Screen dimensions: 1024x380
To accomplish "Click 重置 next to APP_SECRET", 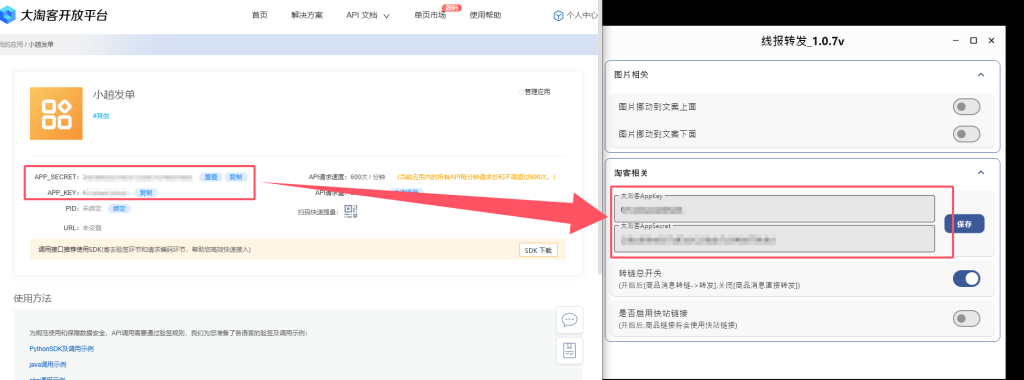I will click(210, 177).
